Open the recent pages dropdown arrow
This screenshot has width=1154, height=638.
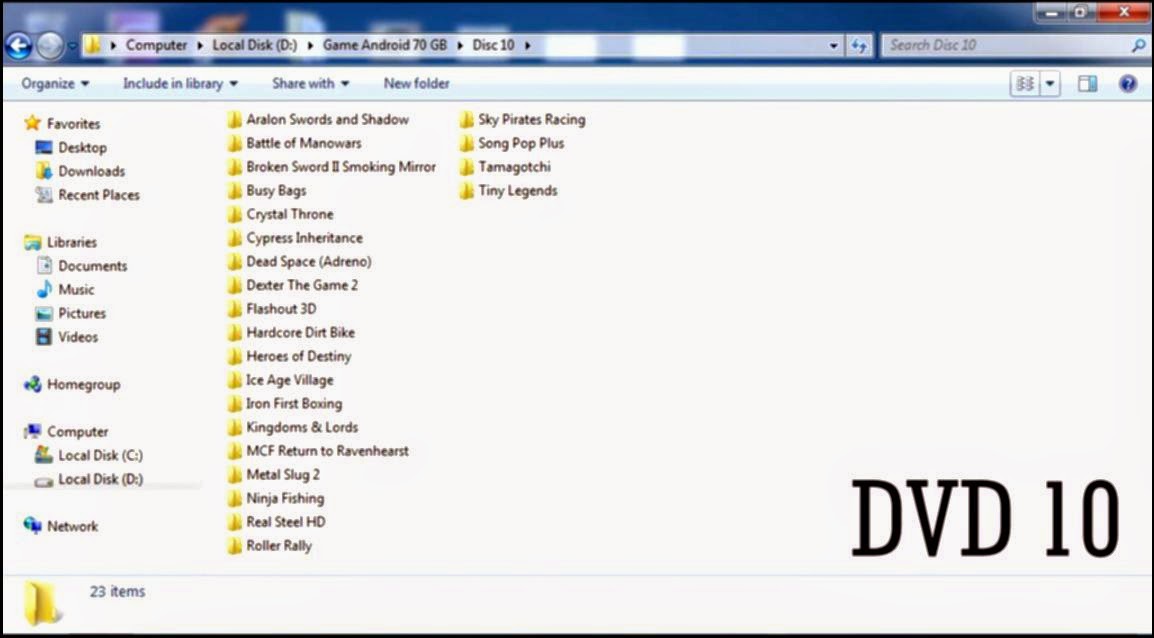pos(72,46)
